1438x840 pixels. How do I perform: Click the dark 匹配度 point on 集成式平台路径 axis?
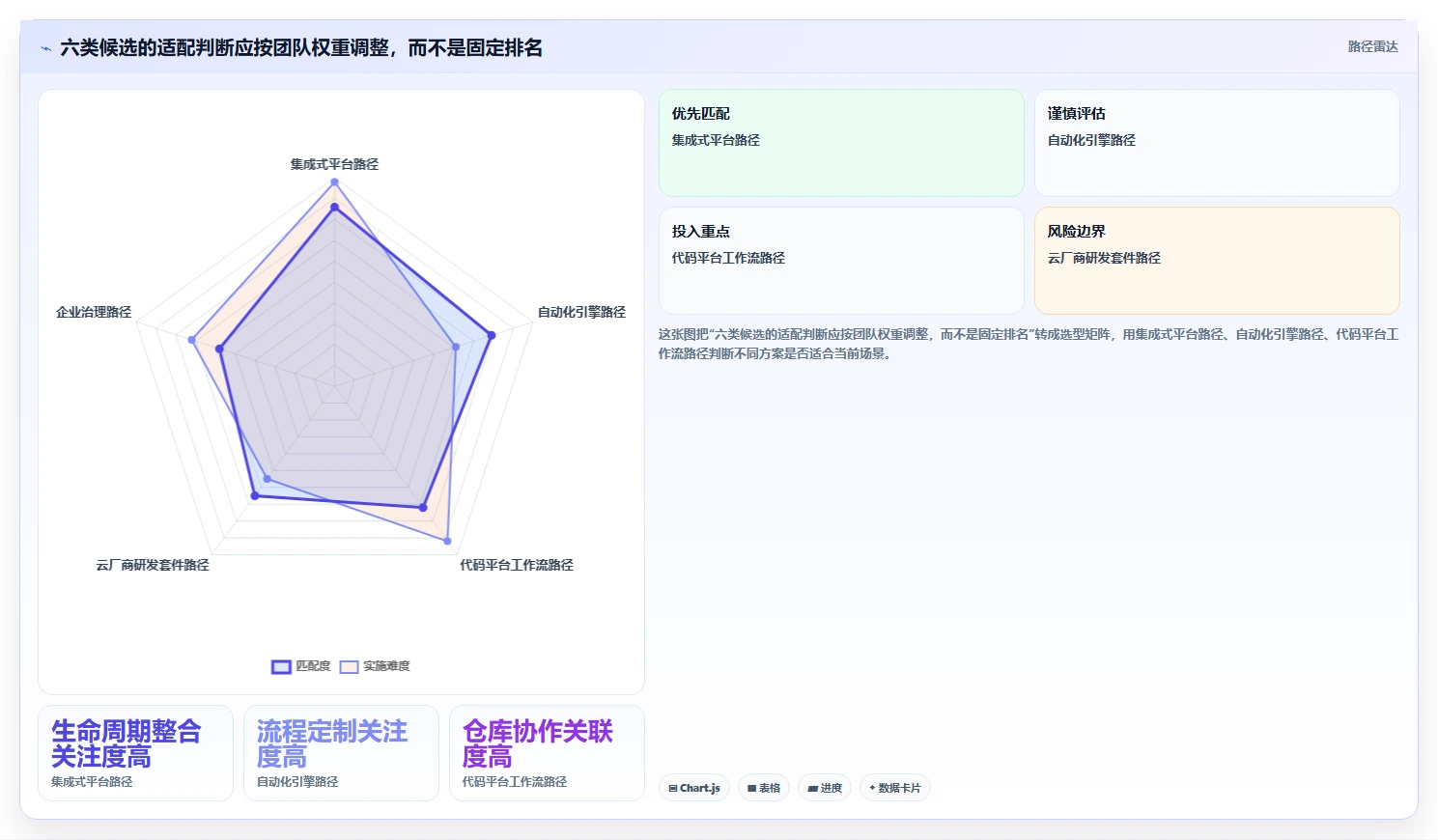click(335, 207)
